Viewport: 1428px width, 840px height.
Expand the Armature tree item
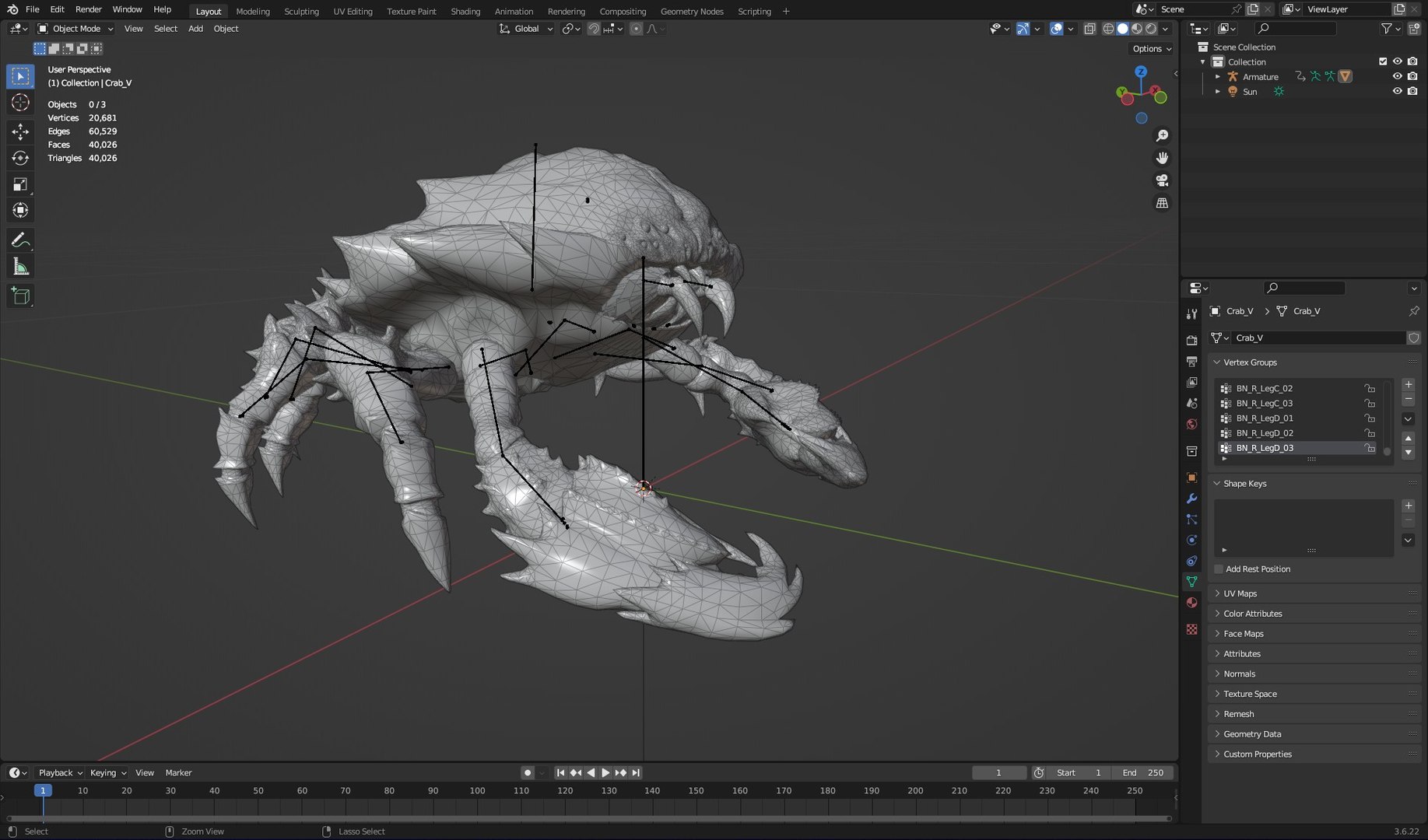1217,76
